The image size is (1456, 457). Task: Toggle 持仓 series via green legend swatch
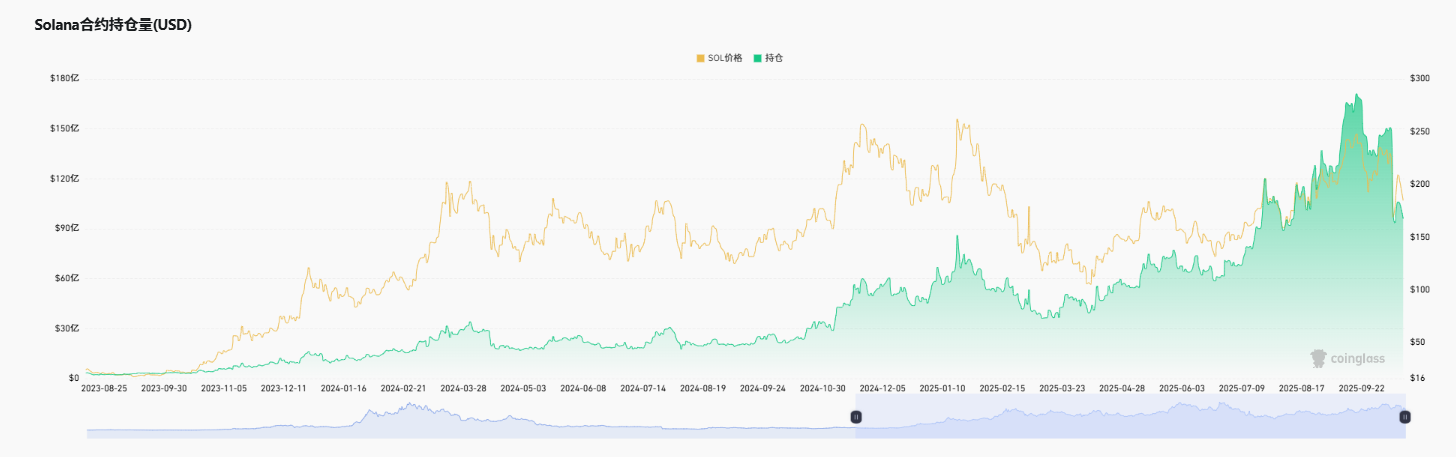(759, 59)
